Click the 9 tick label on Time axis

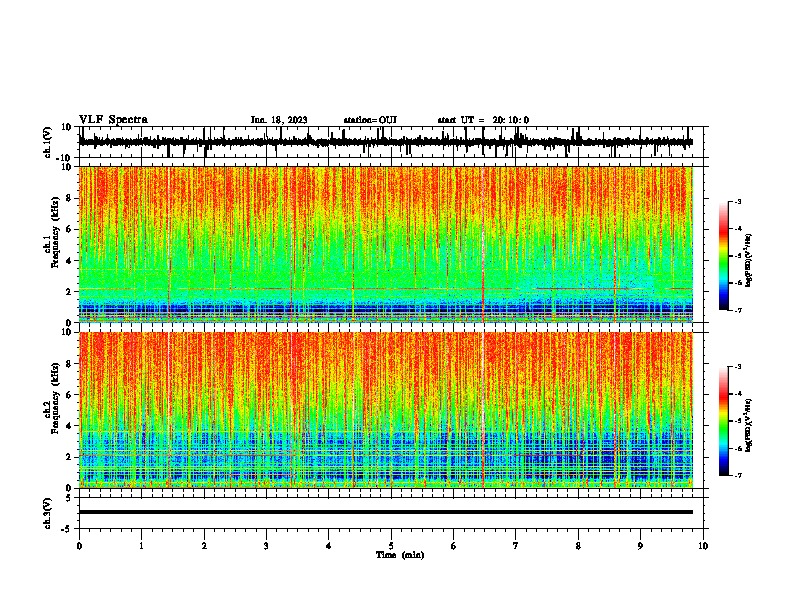[x=640, y=546]
